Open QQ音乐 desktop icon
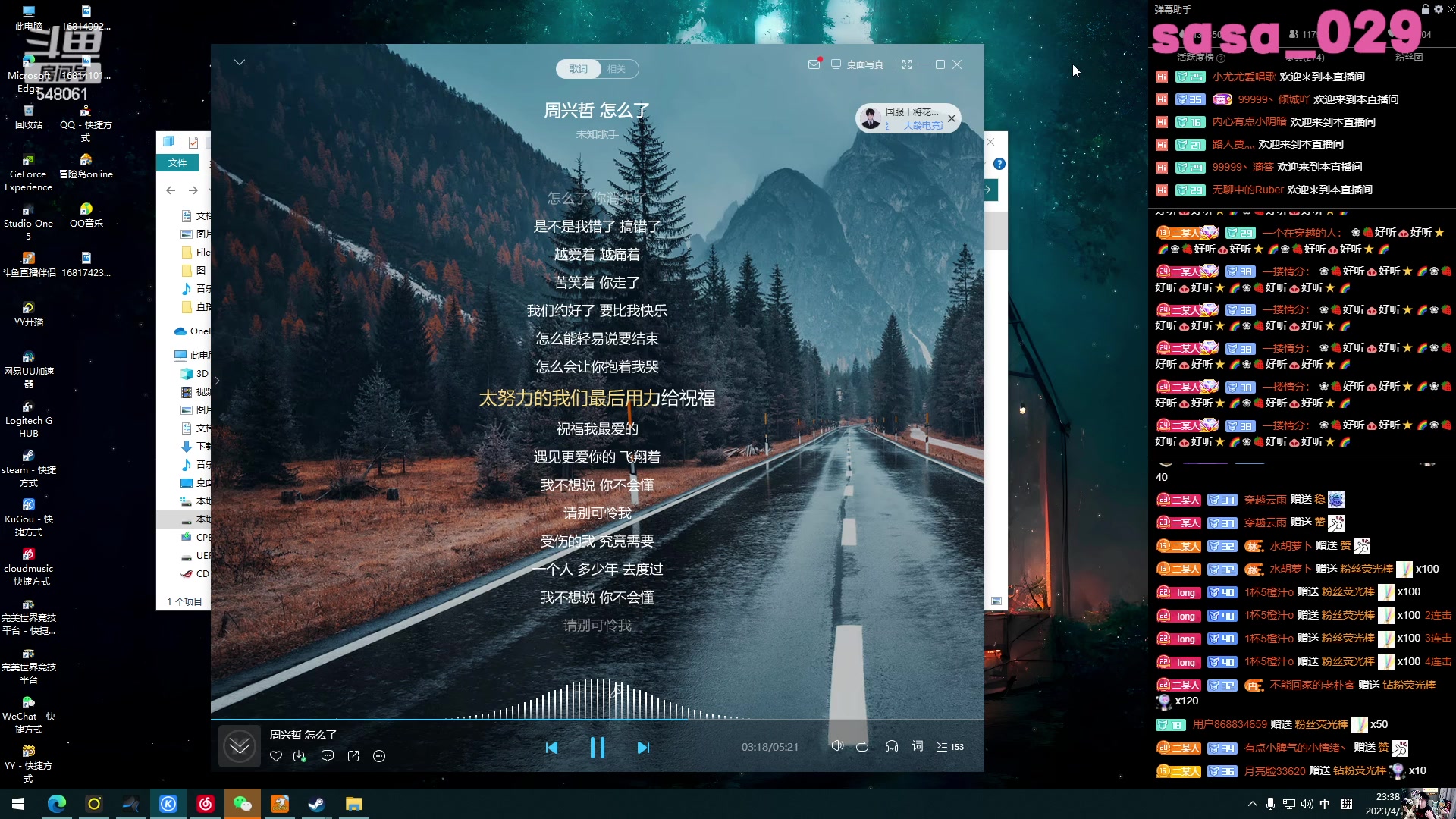Screen dimensions: 1456x819 [86, 216]
